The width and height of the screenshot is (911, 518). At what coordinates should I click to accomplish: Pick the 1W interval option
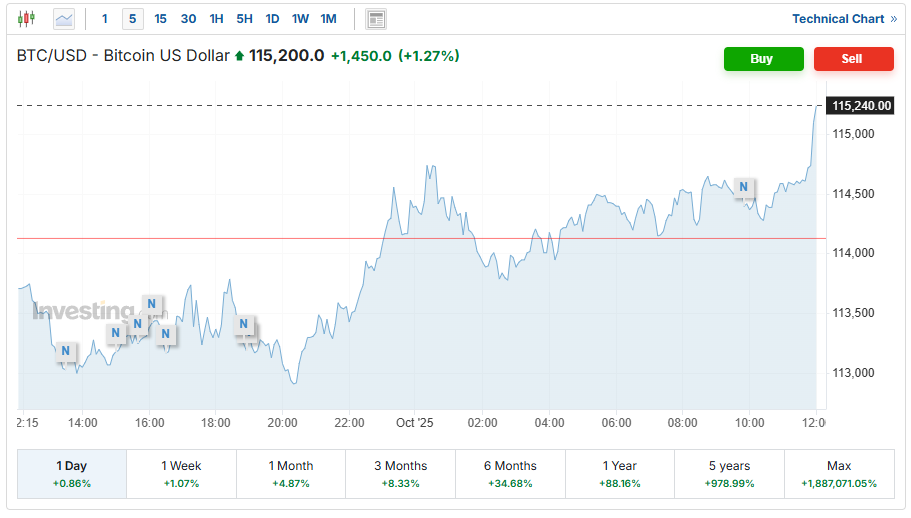[x=300, y=19]
